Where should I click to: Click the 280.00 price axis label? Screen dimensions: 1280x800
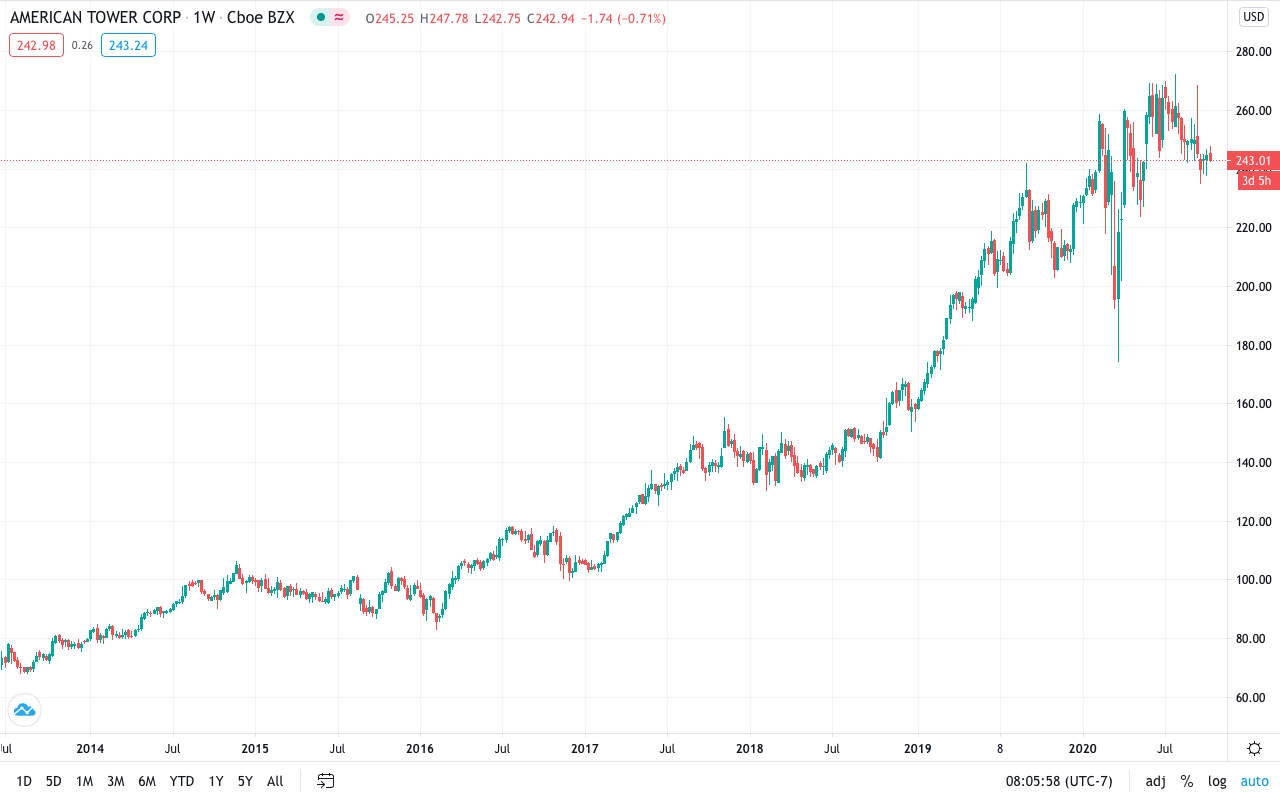[1252, 52]
